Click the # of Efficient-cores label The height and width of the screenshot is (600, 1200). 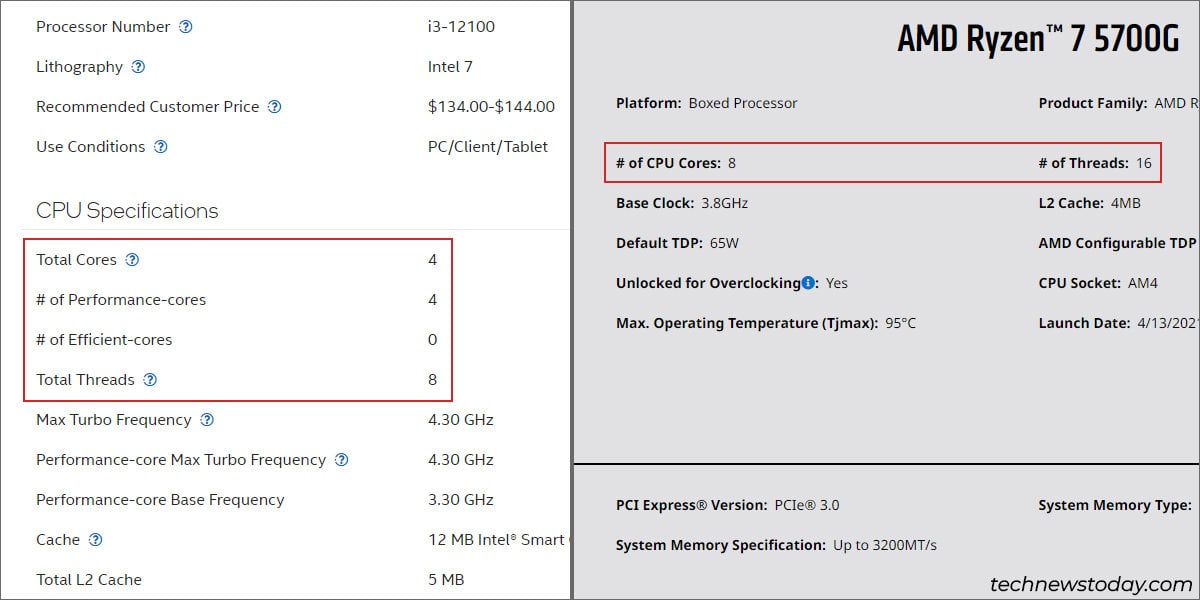pyautogui.click(x=104, y=340)
